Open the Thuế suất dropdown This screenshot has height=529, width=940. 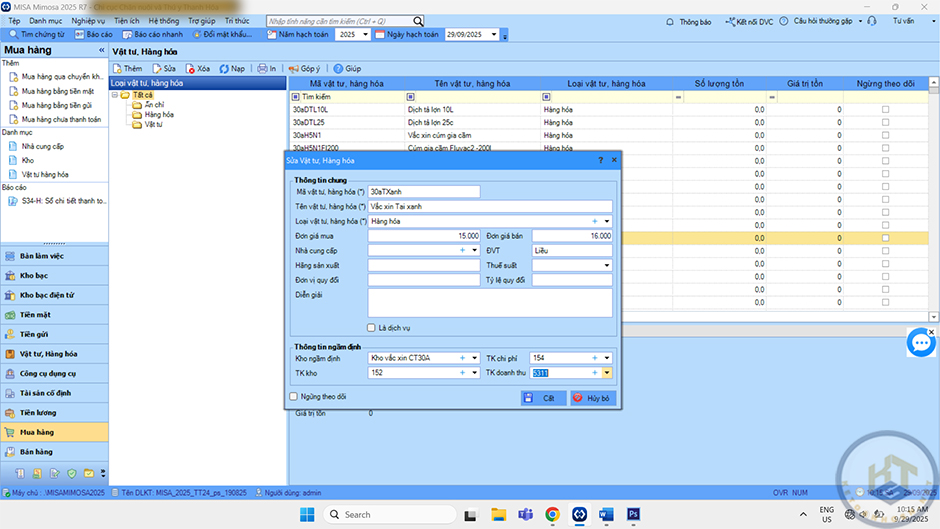pyautogui.click(x=606, y=265)
